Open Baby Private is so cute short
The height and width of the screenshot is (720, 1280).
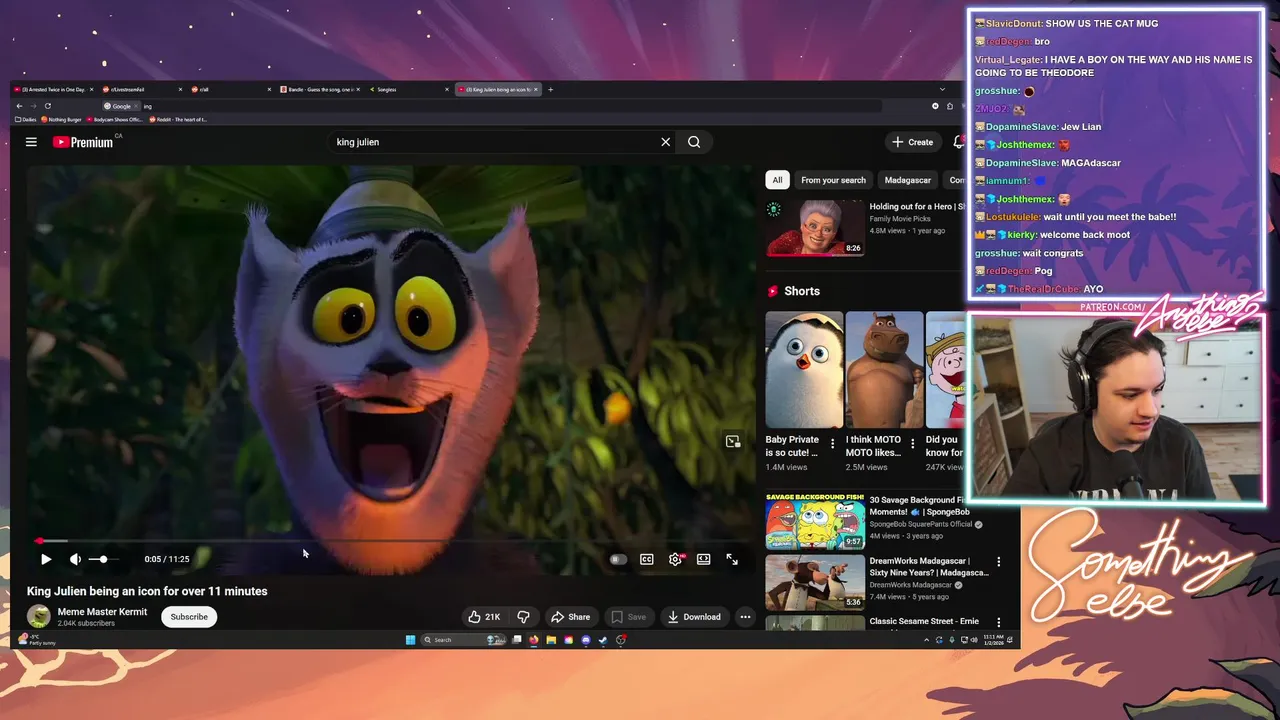[804, 370]
